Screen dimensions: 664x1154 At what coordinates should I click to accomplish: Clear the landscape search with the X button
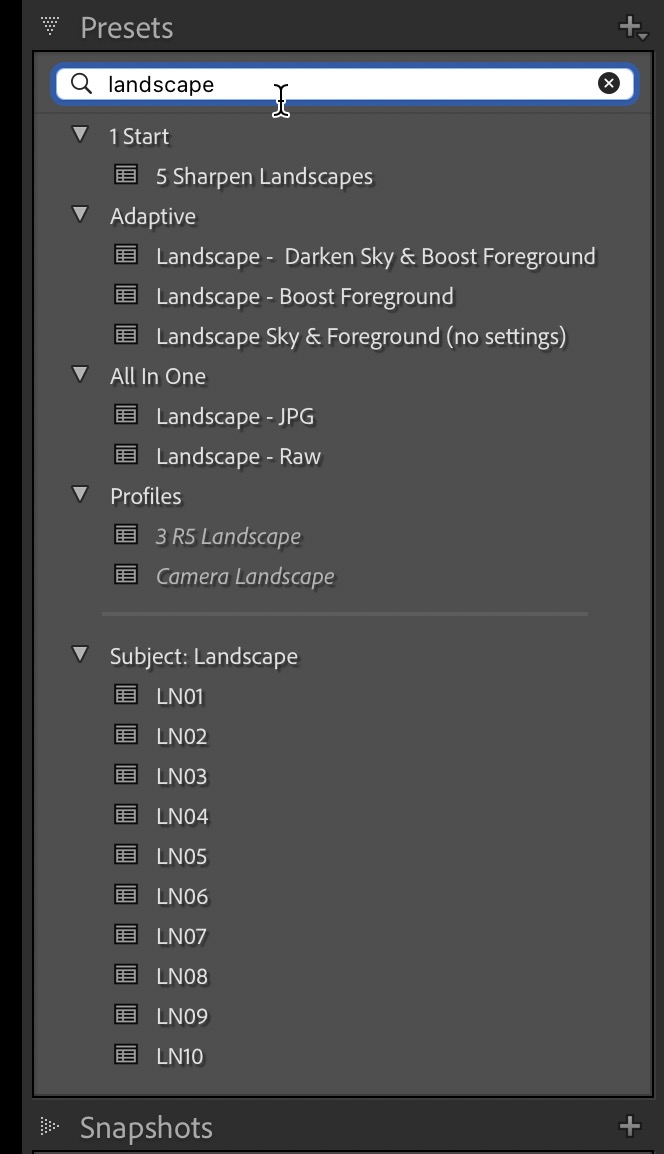[x=609, y=83]
